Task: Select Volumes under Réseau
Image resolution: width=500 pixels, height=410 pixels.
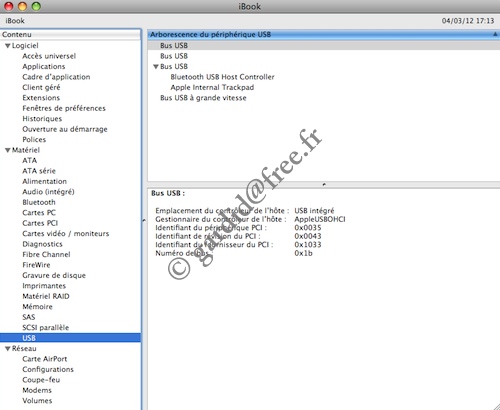Action: tap(37, 401)
